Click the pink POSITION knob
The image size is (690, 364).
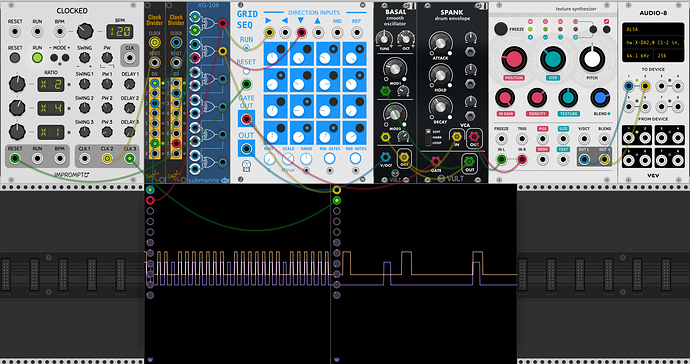pos(514,59)
